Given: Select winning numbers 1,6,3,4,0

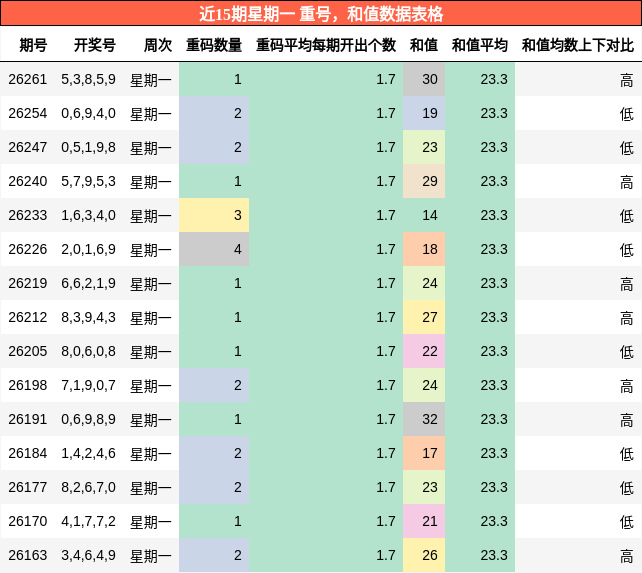Looking at the screenshot, I should 88,215.
